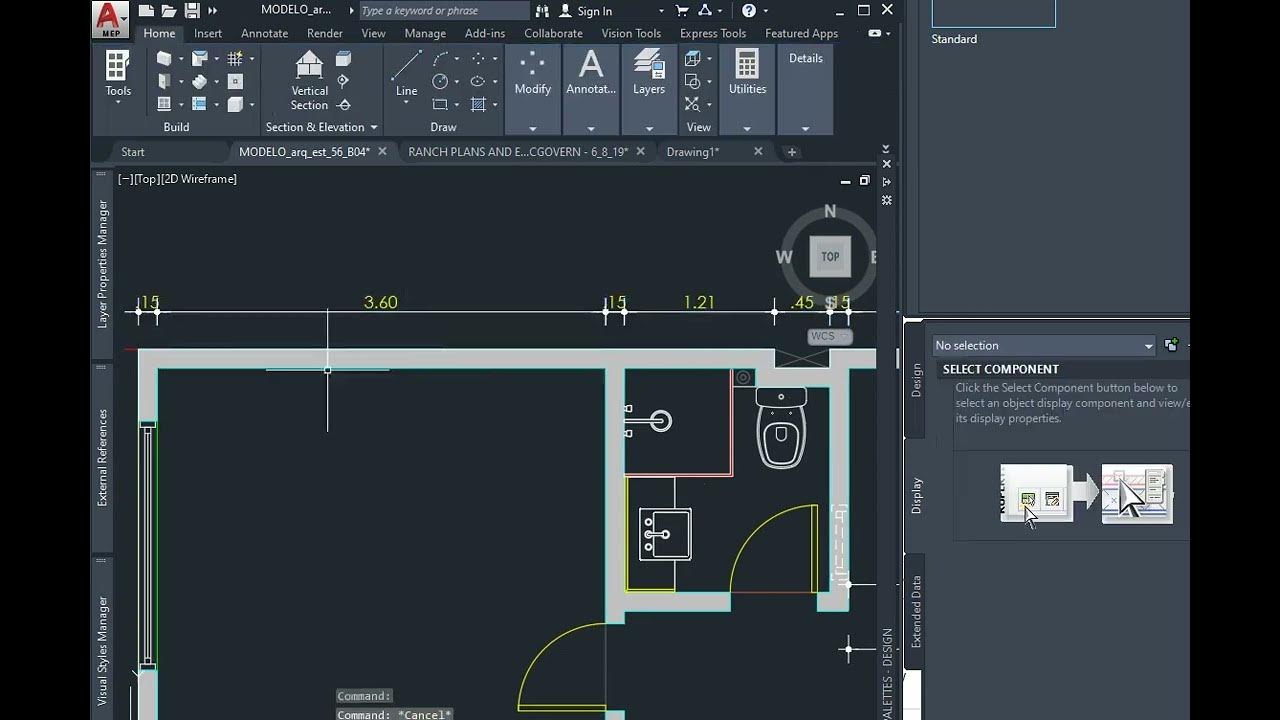Click the Select Component illustration image
1280x720 pixels.
(1087, 493)
